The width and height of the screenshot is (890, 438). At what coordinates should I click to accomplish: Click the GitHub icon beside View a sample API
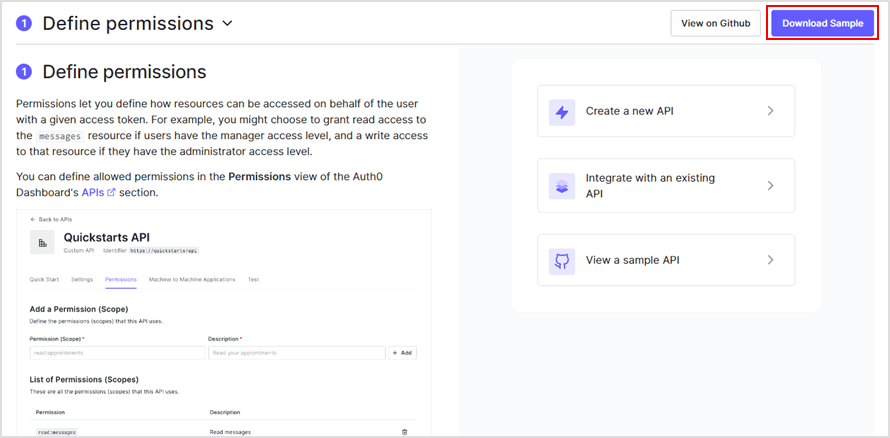point(562,260)
